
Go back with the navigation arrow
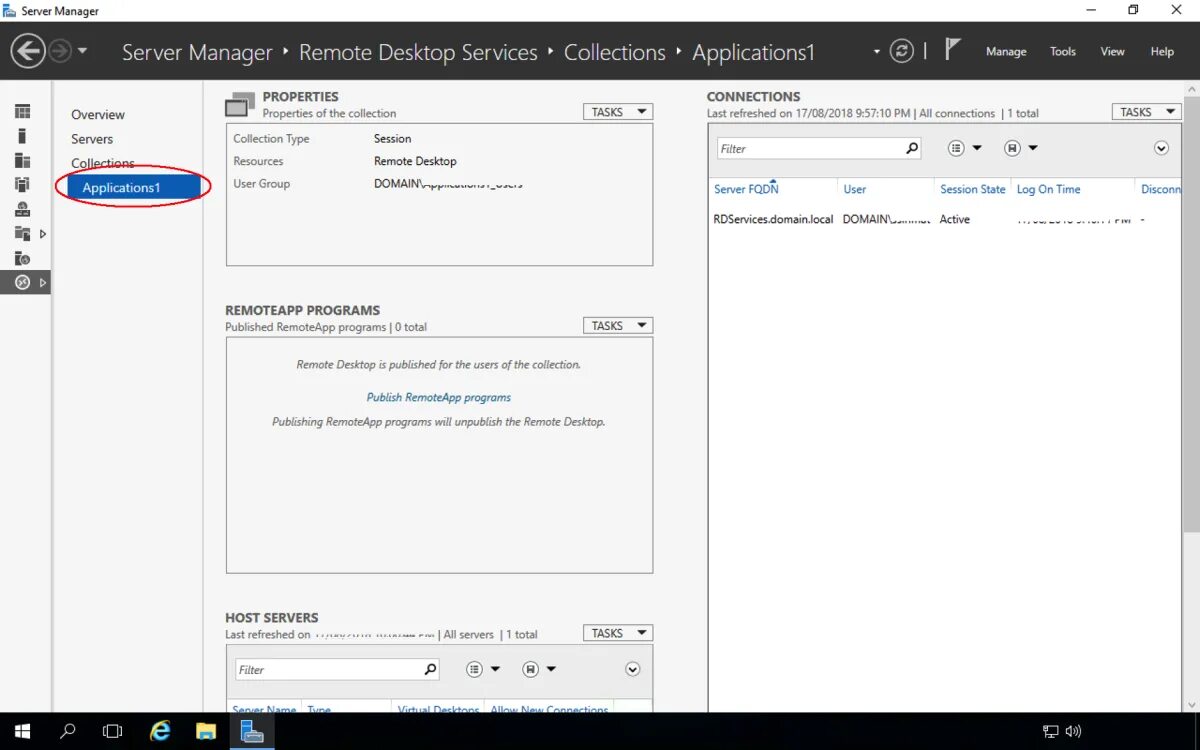point(28,51)
